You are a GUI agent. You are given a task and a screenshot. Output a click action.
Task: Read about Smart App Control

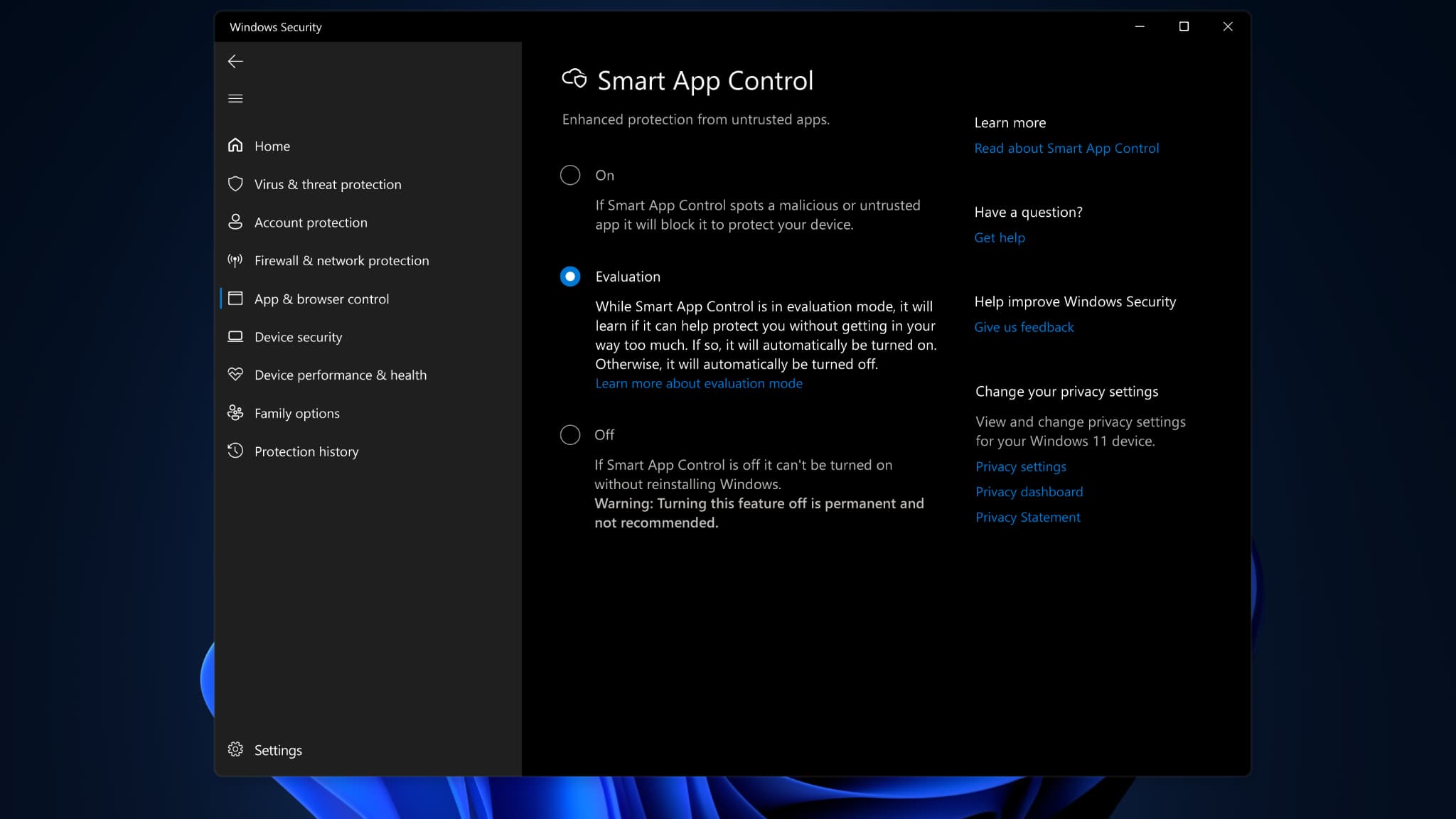1066,148
